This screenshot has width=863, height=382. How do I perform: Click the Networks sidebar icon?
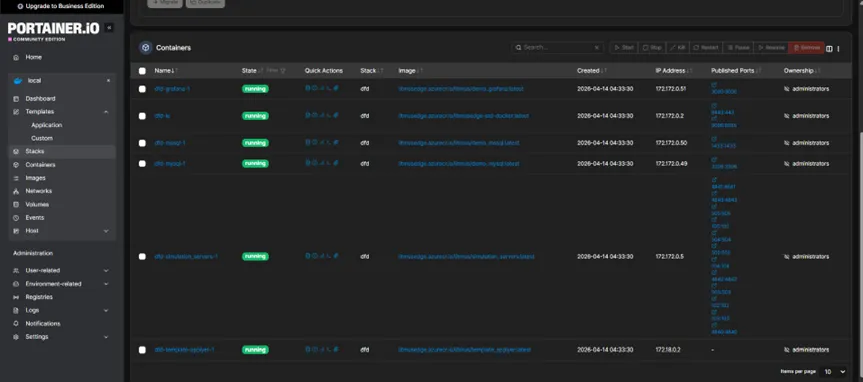point(16,191)
